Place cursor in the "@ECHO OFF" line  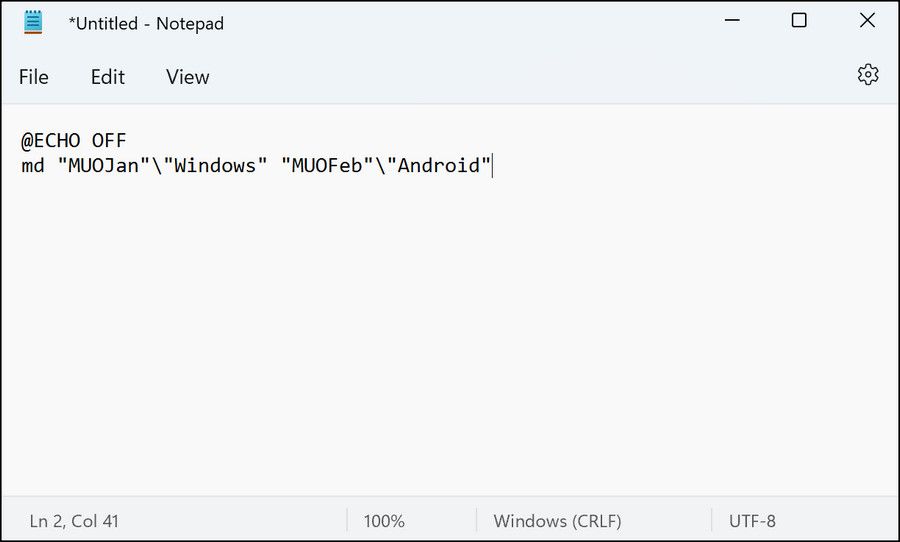coord(73,140)
